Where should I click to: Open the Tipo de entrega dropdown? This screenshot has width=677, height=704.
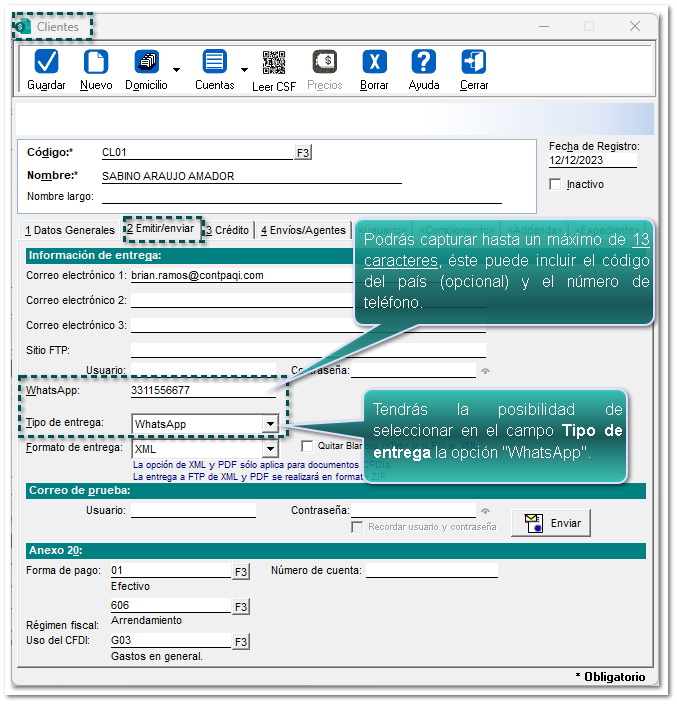pos(270,424)
